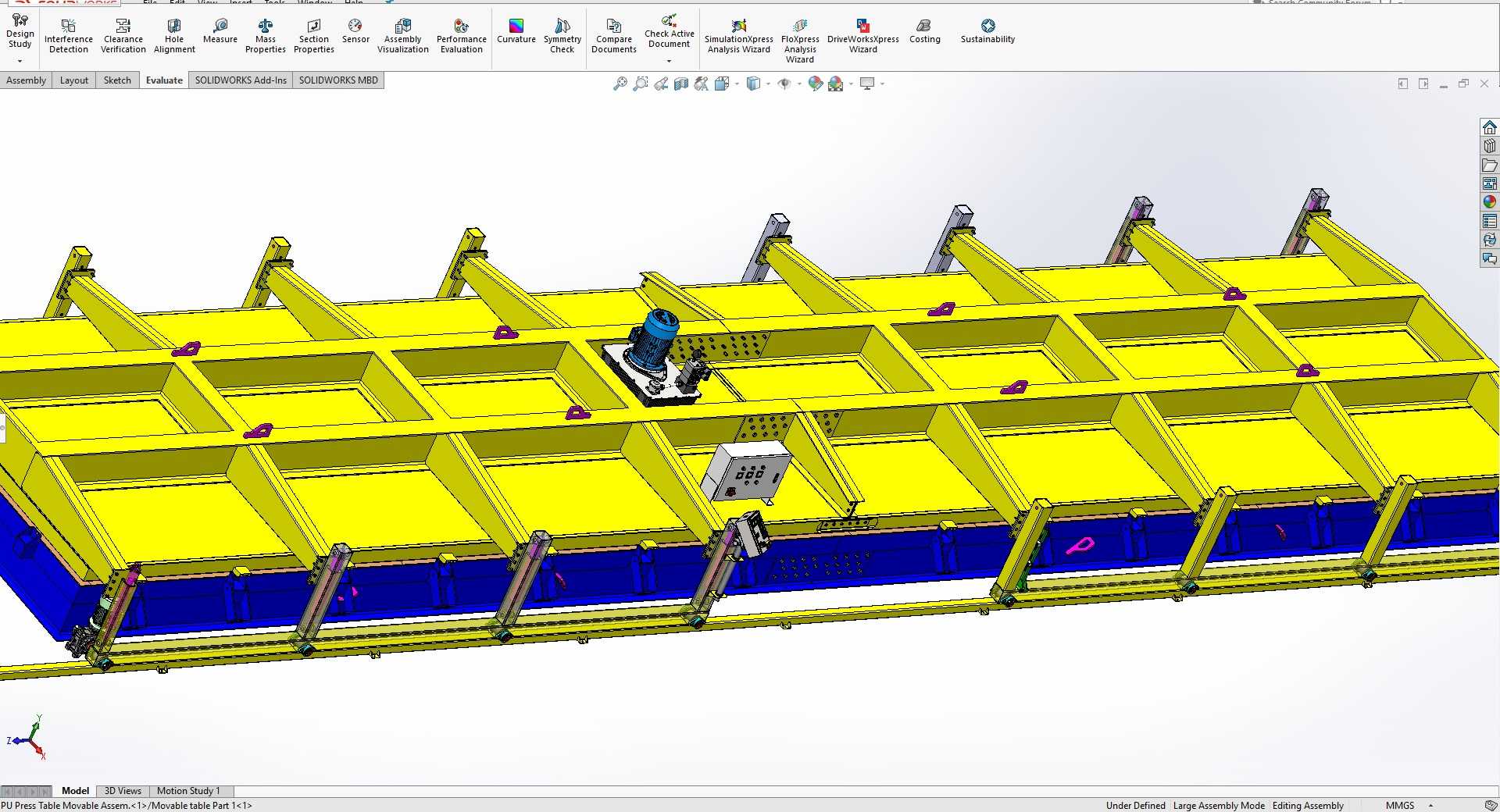Viewport: 1500px width, 812px height.
Task: Open the SOLIDWORKS MBD tab
Action: click(x=338, y=80)
